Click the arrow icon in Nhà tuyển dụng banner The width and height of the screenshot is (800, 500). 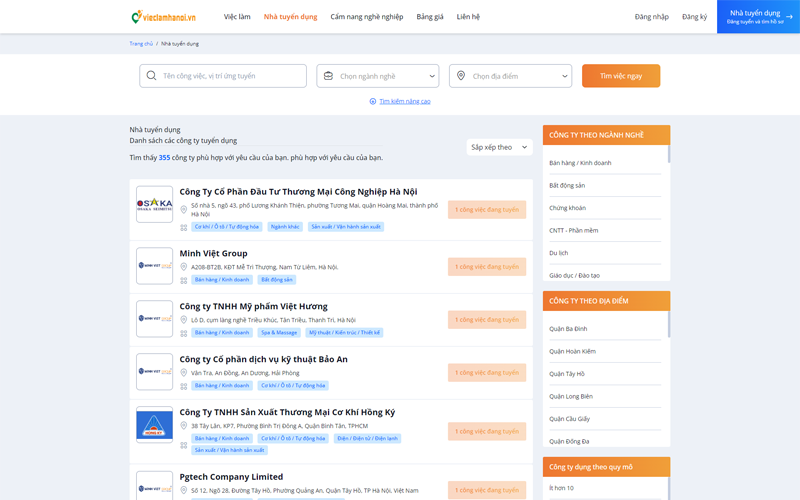click(x=788, y=16)
